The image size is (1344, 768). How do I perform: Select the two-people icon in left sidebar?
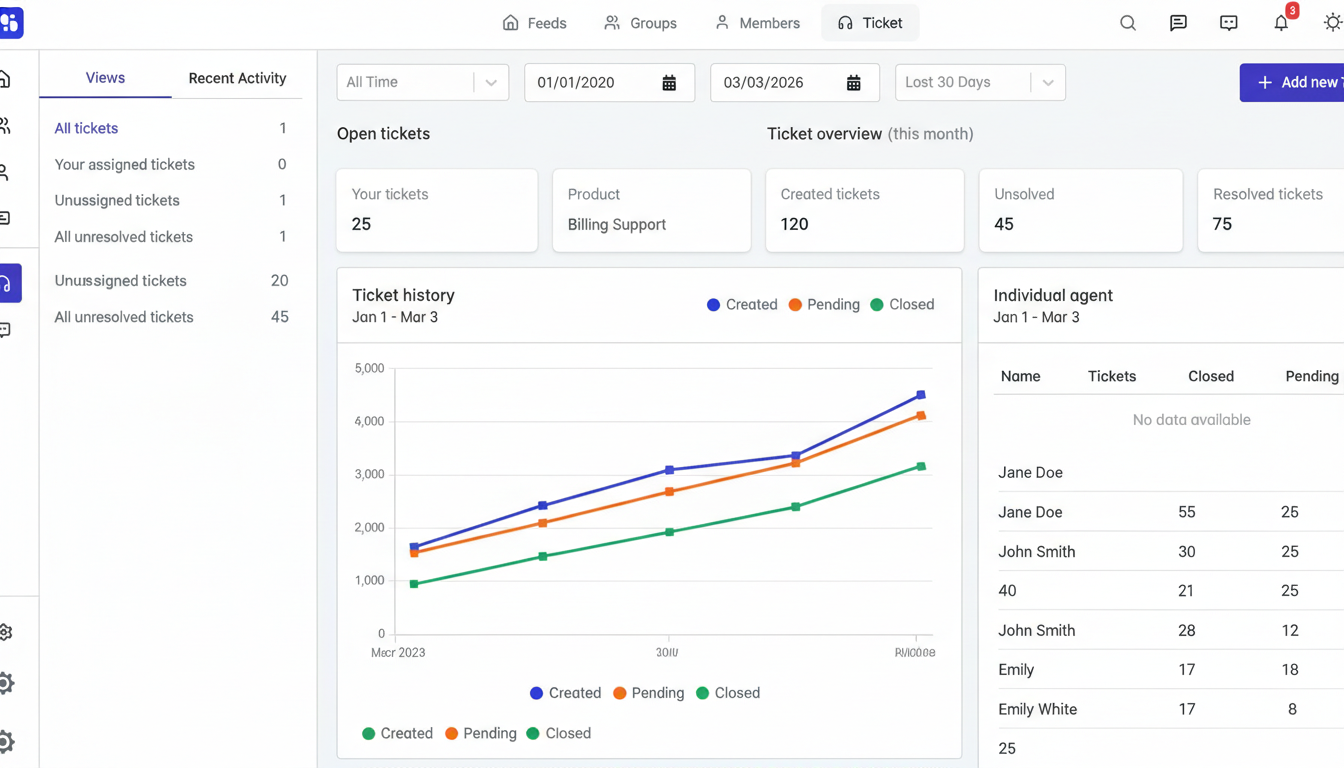coord(6,125)
